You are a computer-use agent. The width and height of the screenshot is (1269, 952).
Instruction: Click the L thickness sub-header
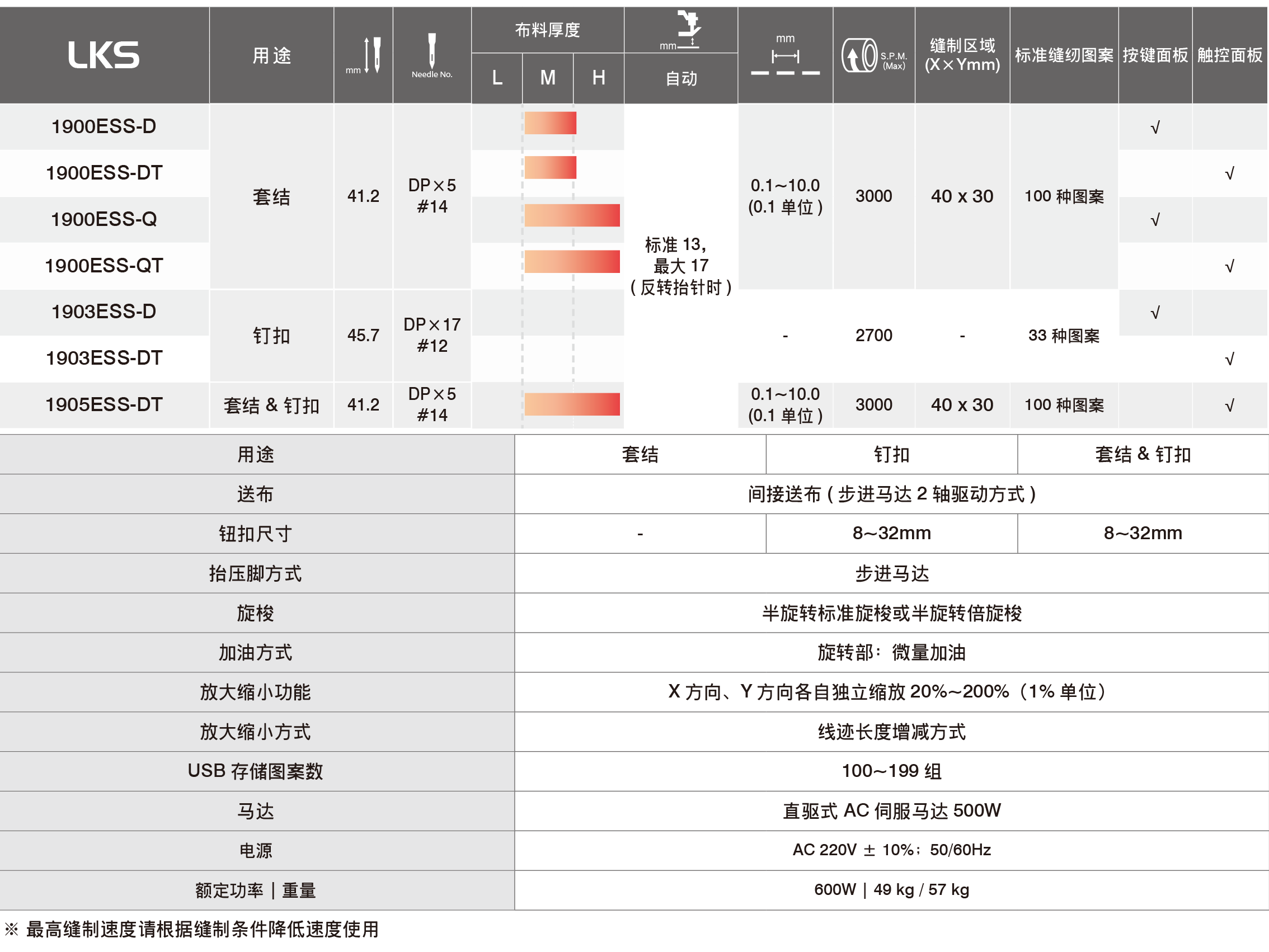(497, 77)
